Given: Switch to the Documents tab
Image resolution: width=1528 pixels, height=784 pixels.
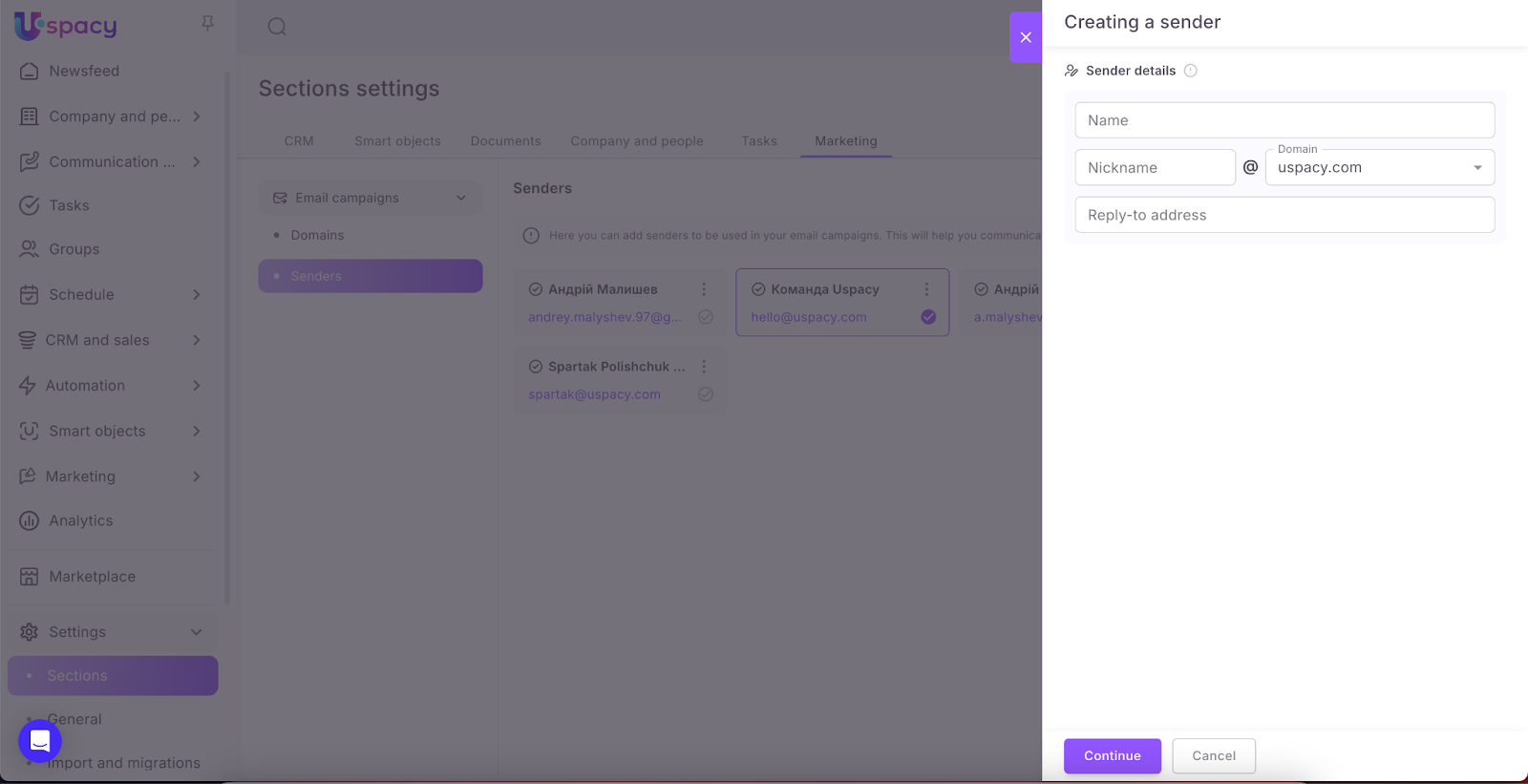Looking at the screenshot, I should pos(505,141).
